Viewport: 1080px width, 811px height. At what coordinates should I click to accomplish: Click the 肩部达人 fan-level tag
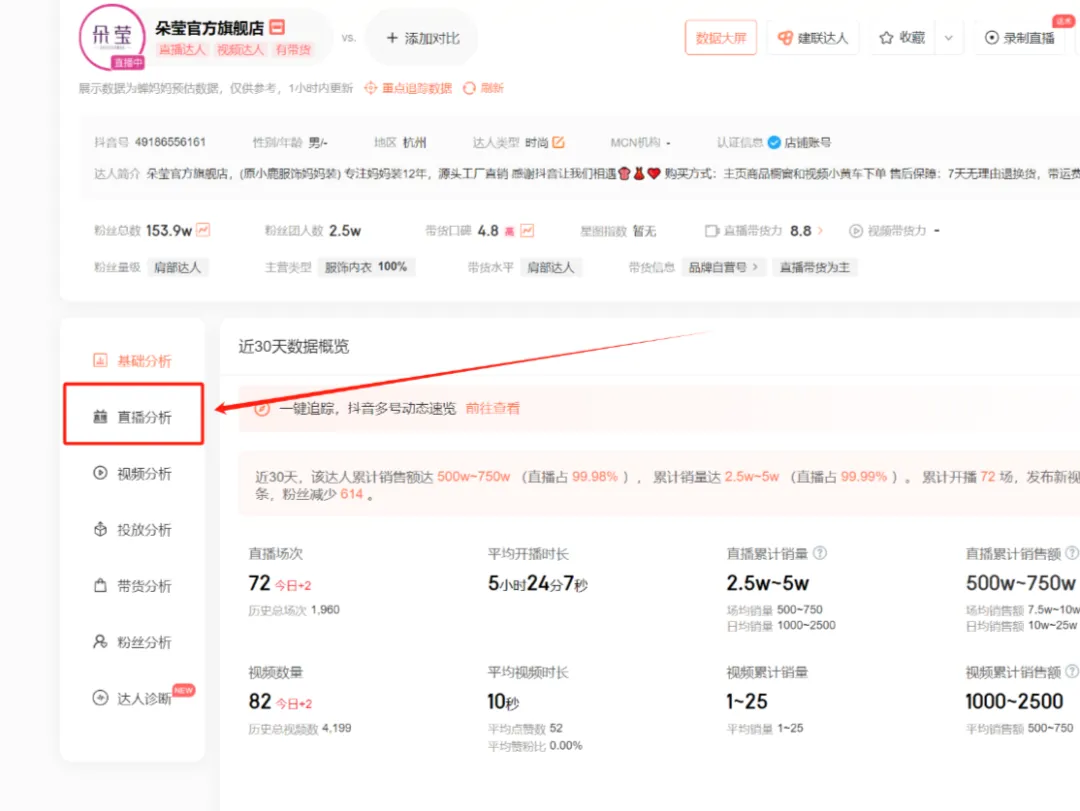(x=178, y=267)
